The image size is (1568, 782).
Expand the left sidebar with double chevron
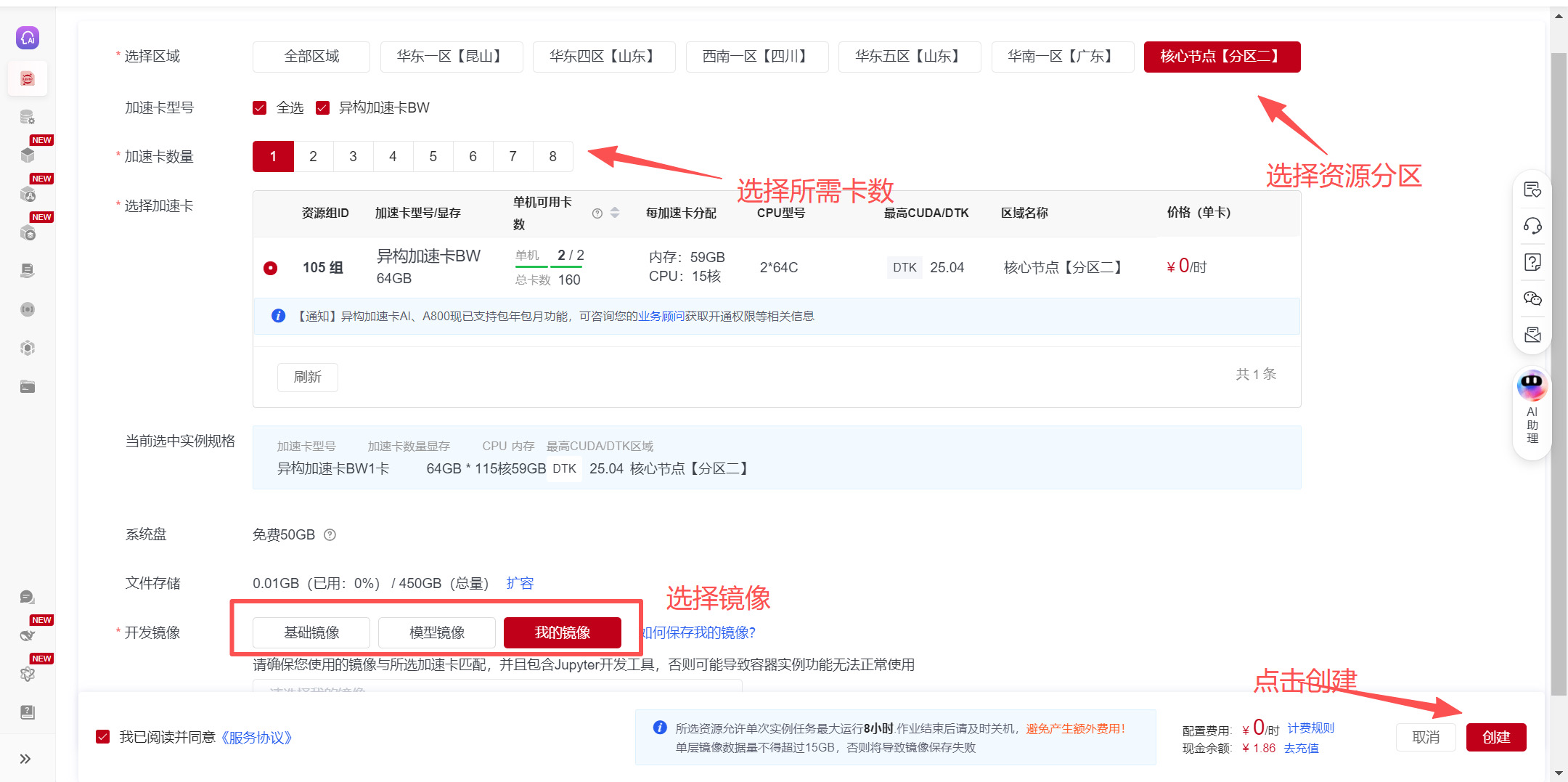(x=25, y=759)
